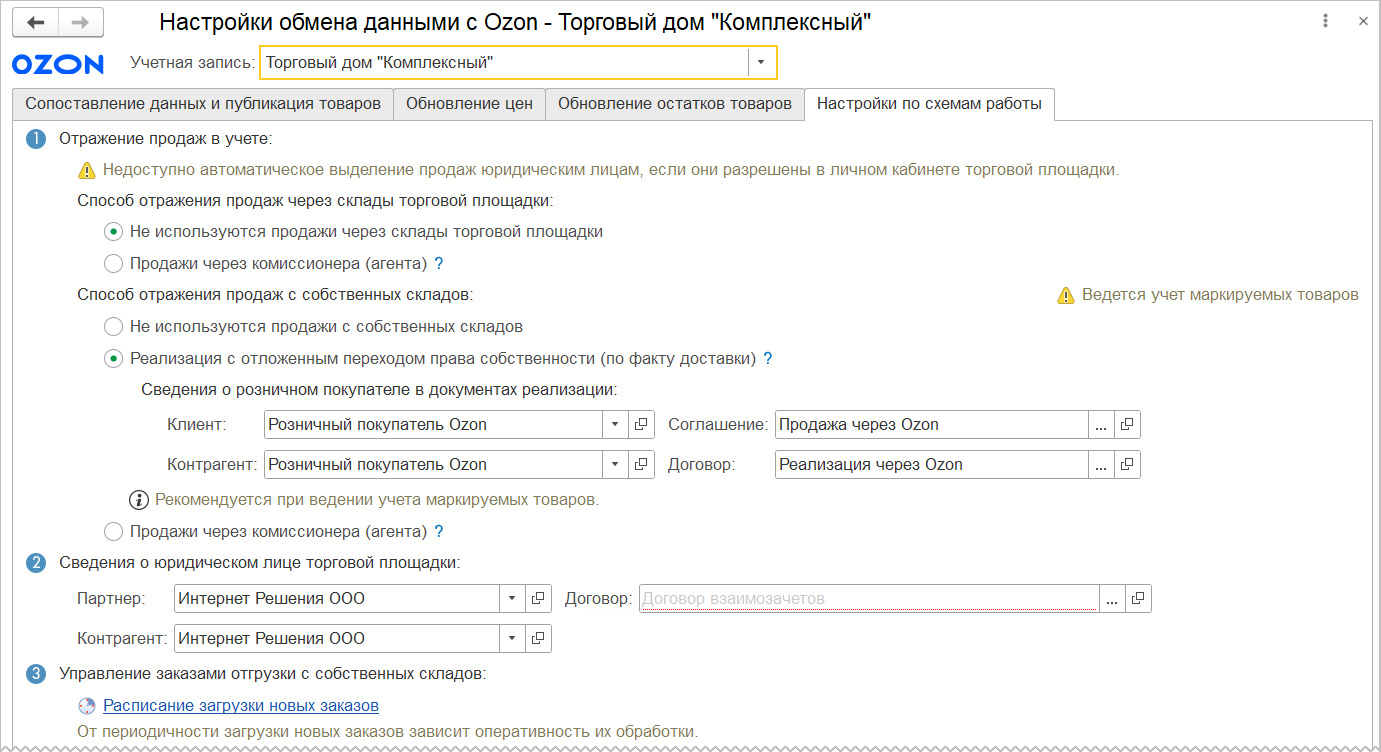The height and width of the screenshot is (752, 1381).
Task: Expand the Клиент dropdown list
Action: 616,424
